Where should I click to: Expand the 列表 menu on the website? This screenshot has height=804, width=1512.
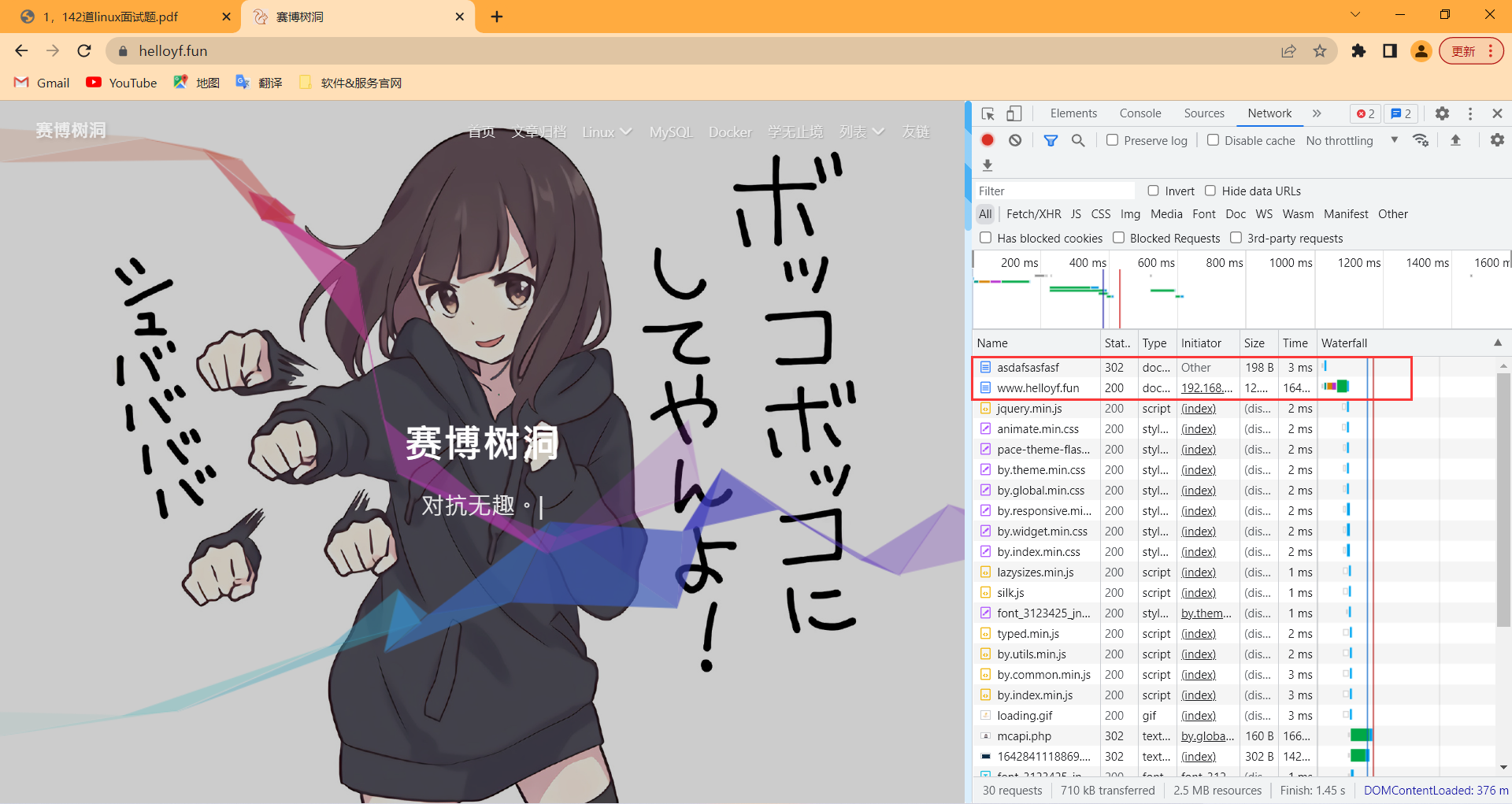tap(862, 132)
